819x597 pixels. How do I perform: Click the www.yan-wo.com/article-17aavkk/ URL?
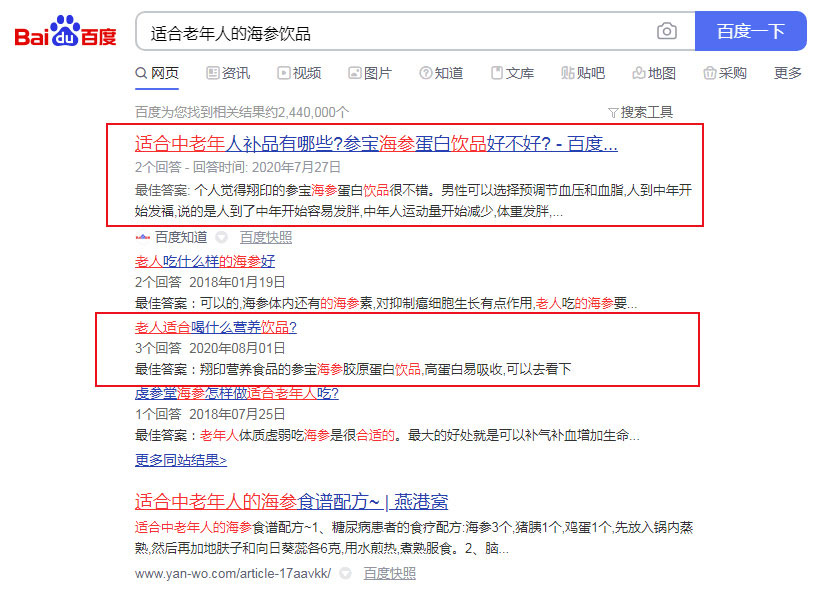[233, 573]
